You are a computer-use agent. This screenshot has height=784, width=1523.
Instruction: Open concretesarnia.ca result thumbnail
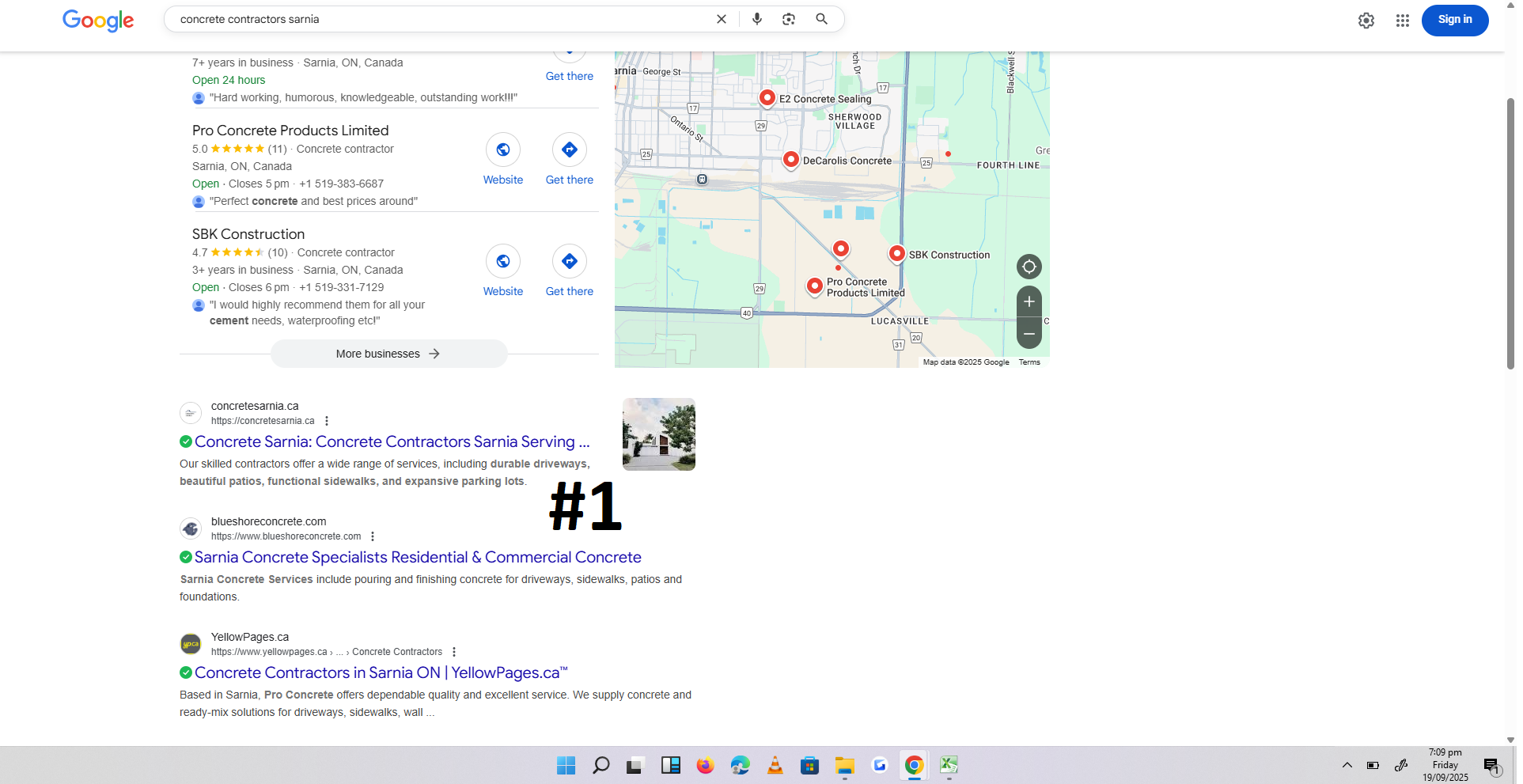coord(658,434)
